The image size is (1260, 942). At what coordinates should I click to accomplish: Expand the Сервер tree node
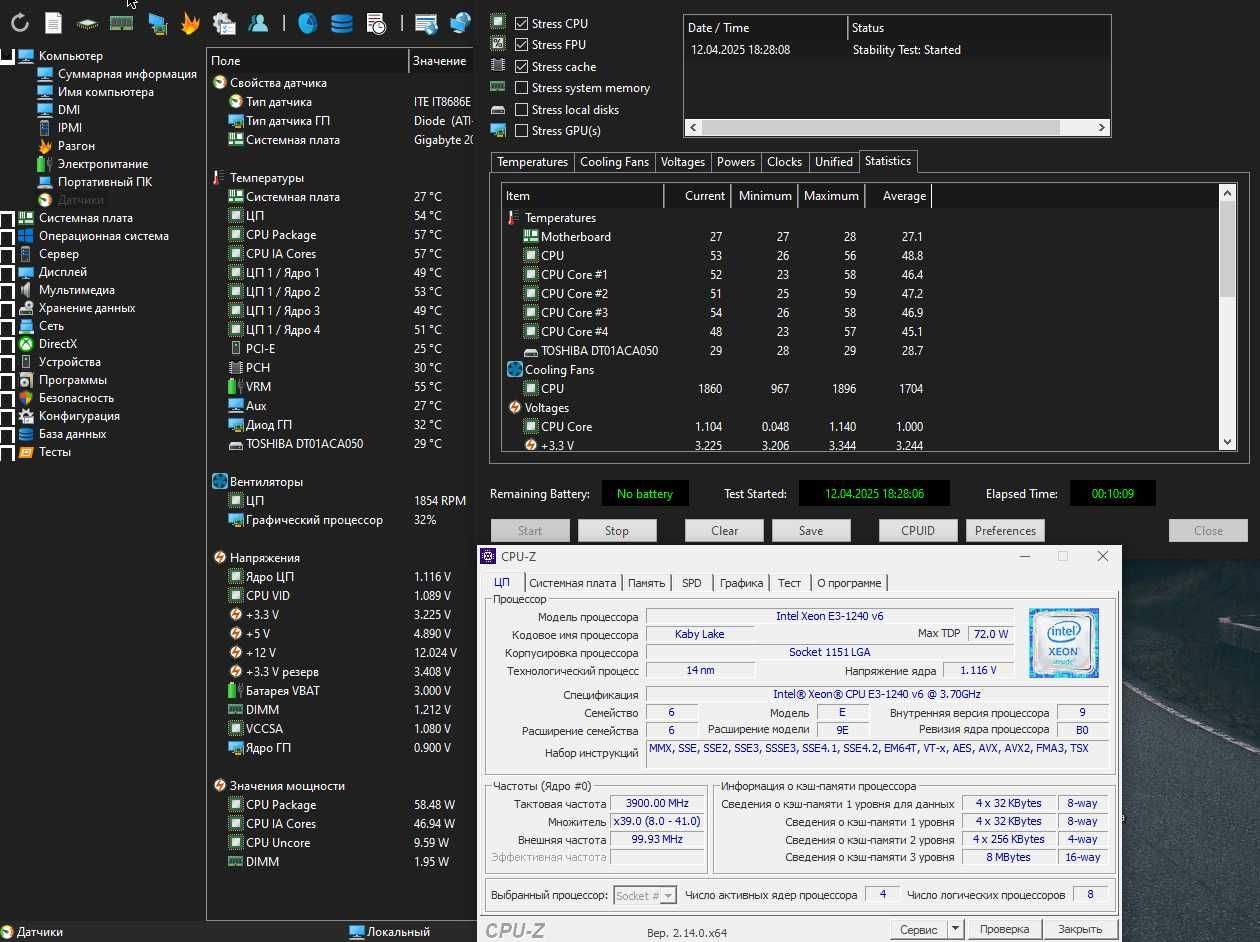coord(7,254)
